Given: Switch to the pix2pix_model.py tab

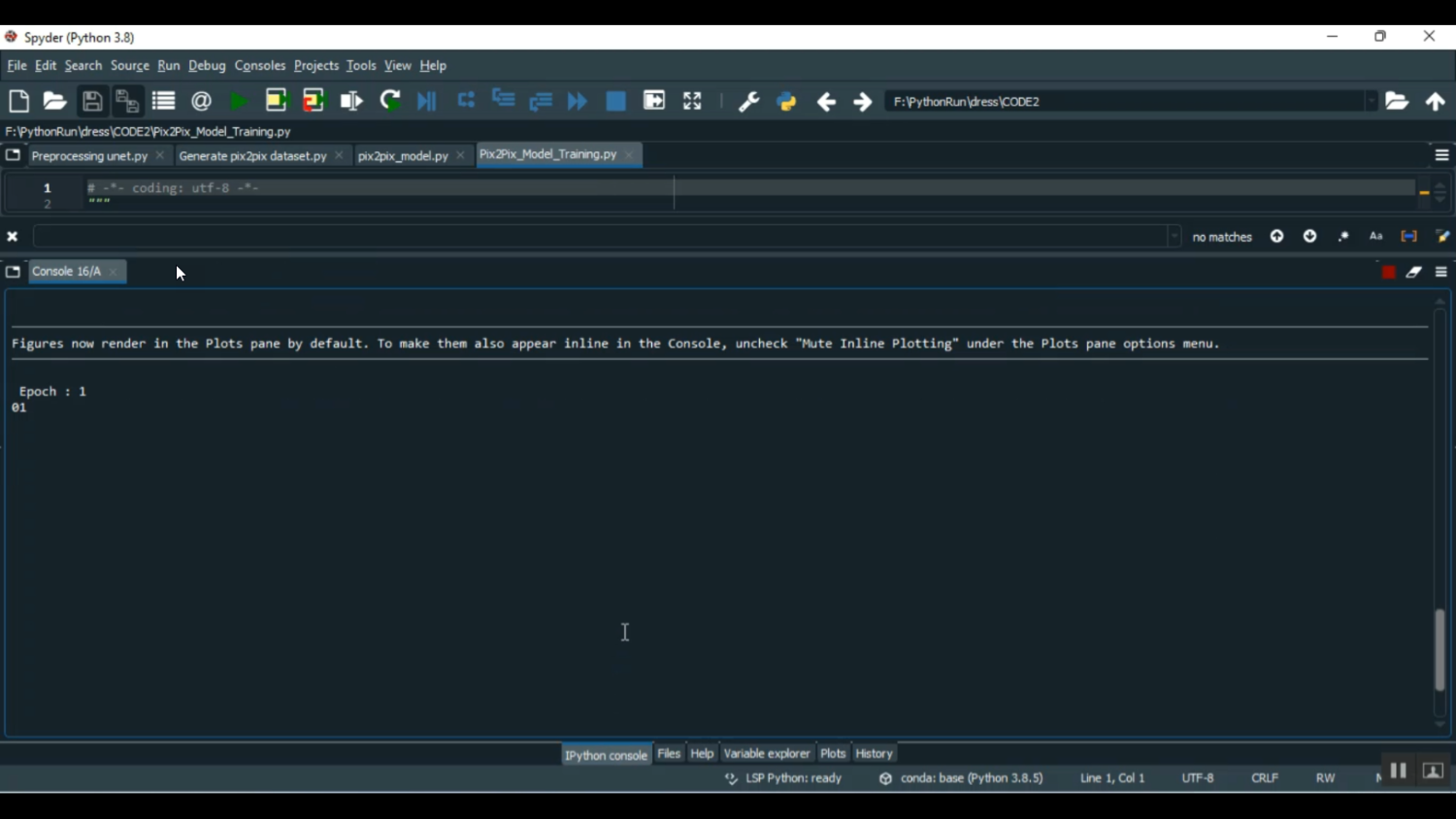Looking at the screenshot, I should tap(403, 156).
